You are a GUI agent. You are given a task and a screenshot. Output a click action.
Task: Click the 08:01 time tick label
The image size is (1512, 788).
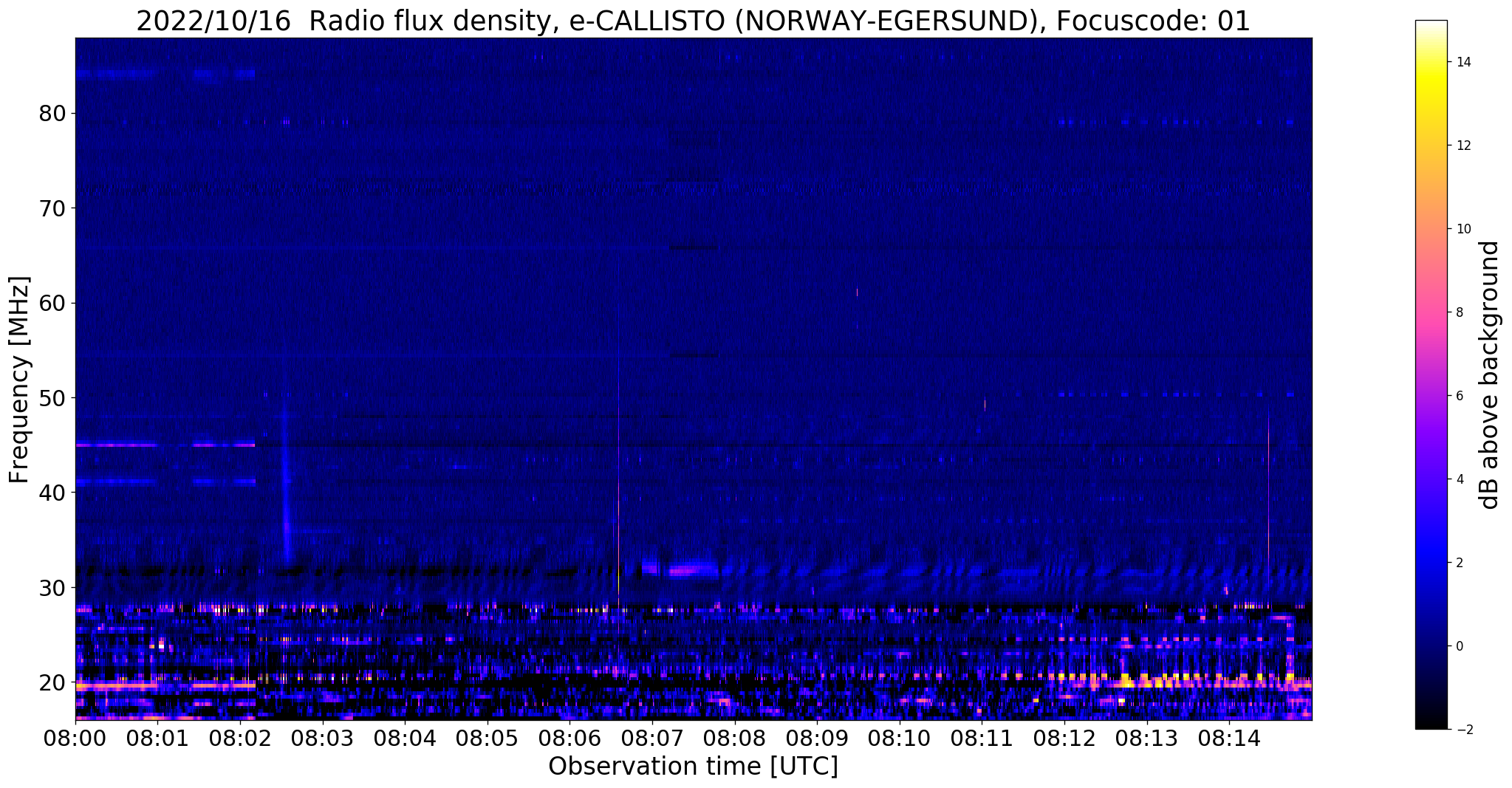click(158, 738)
